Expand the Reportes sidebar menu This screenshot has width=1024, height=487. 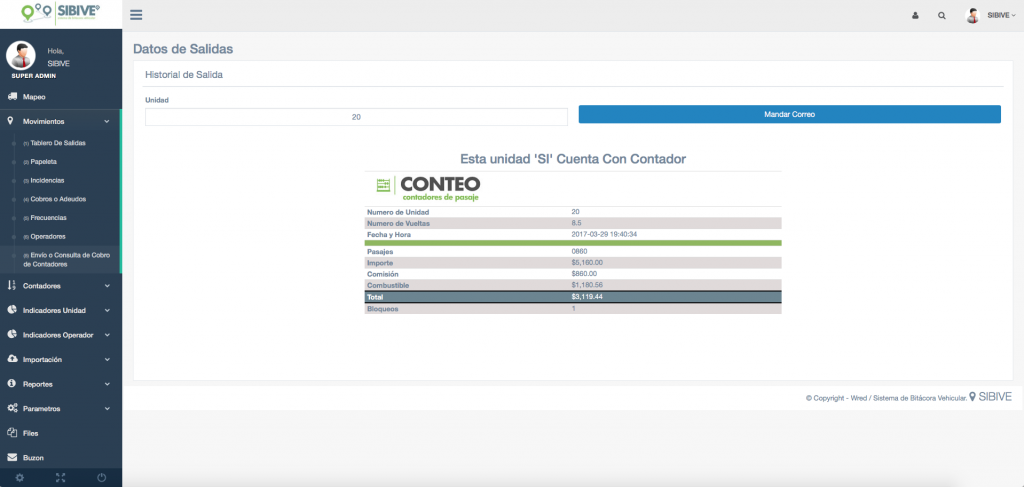pyautogui.click(x=58, y=384)
